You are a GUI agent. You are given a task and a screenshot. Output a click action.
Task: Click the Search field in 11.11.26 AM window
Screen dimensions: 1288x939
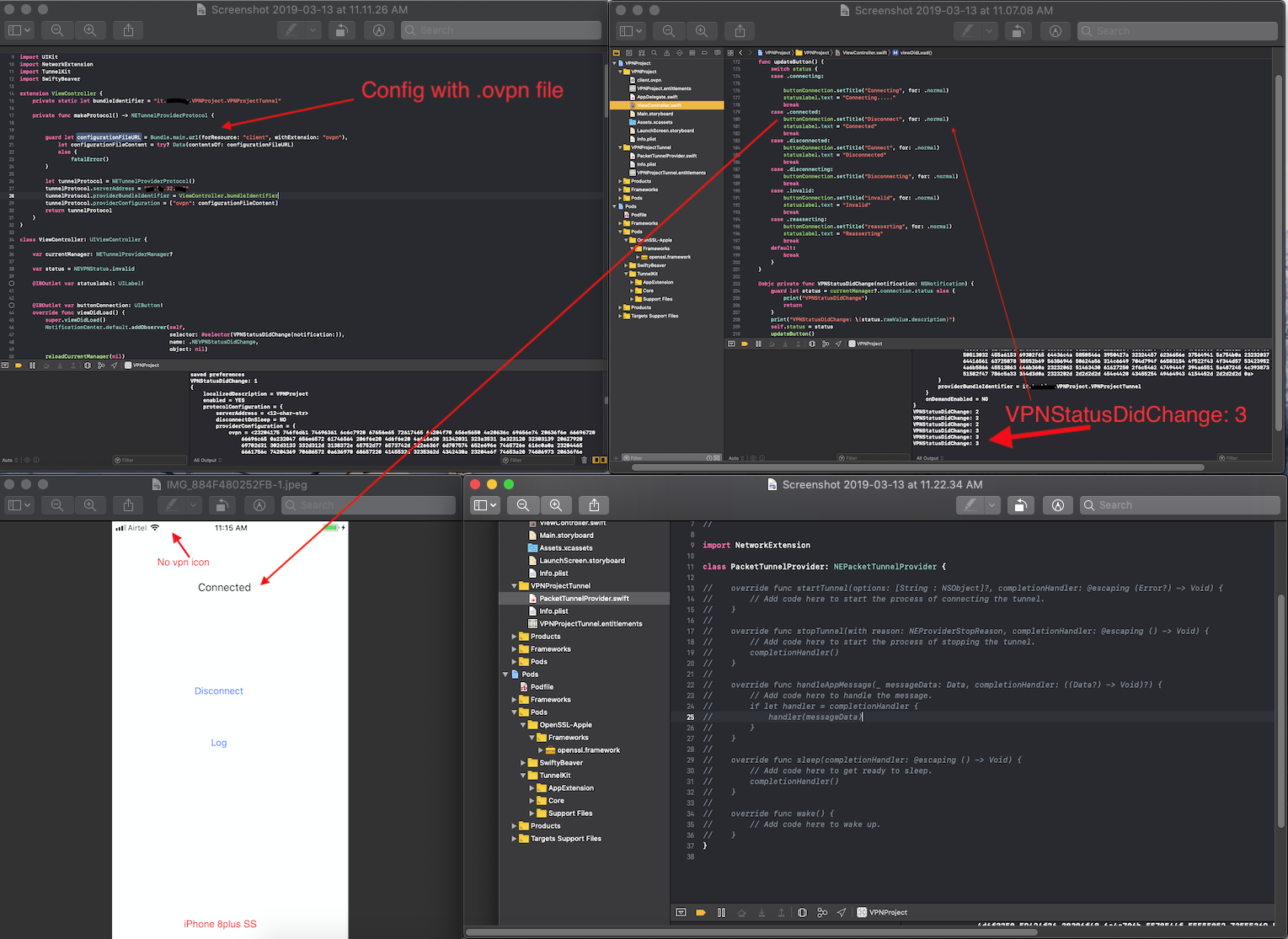click(501, 30)
